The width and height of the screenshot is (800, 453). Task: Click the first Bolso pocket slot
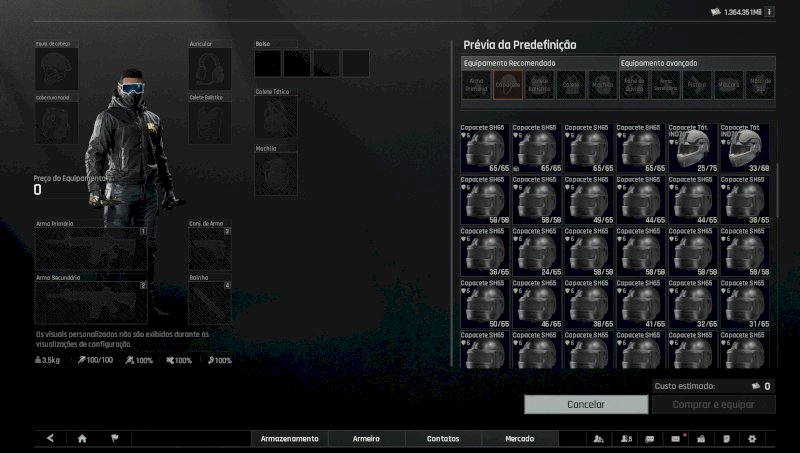click(267, 63)
